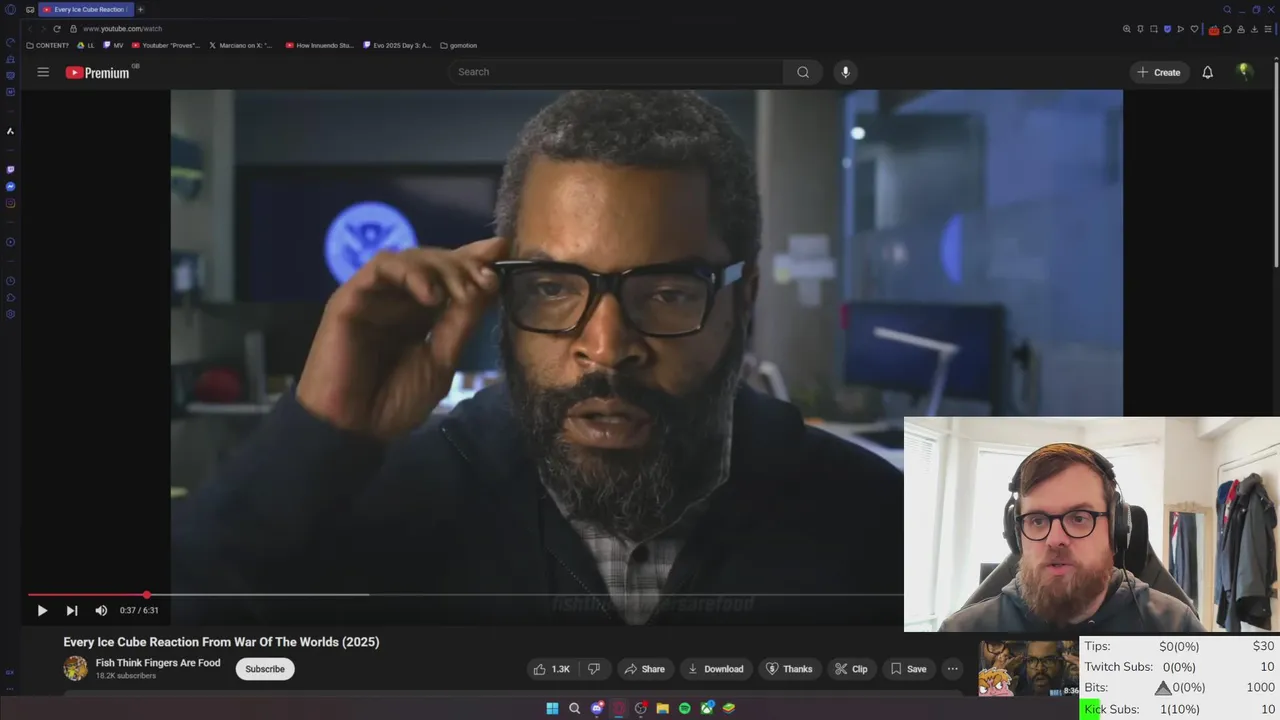The width and height of the screenshot is (1280, 720).
Task: Click the YouTube search magnifier button
Action: [803, 72]
